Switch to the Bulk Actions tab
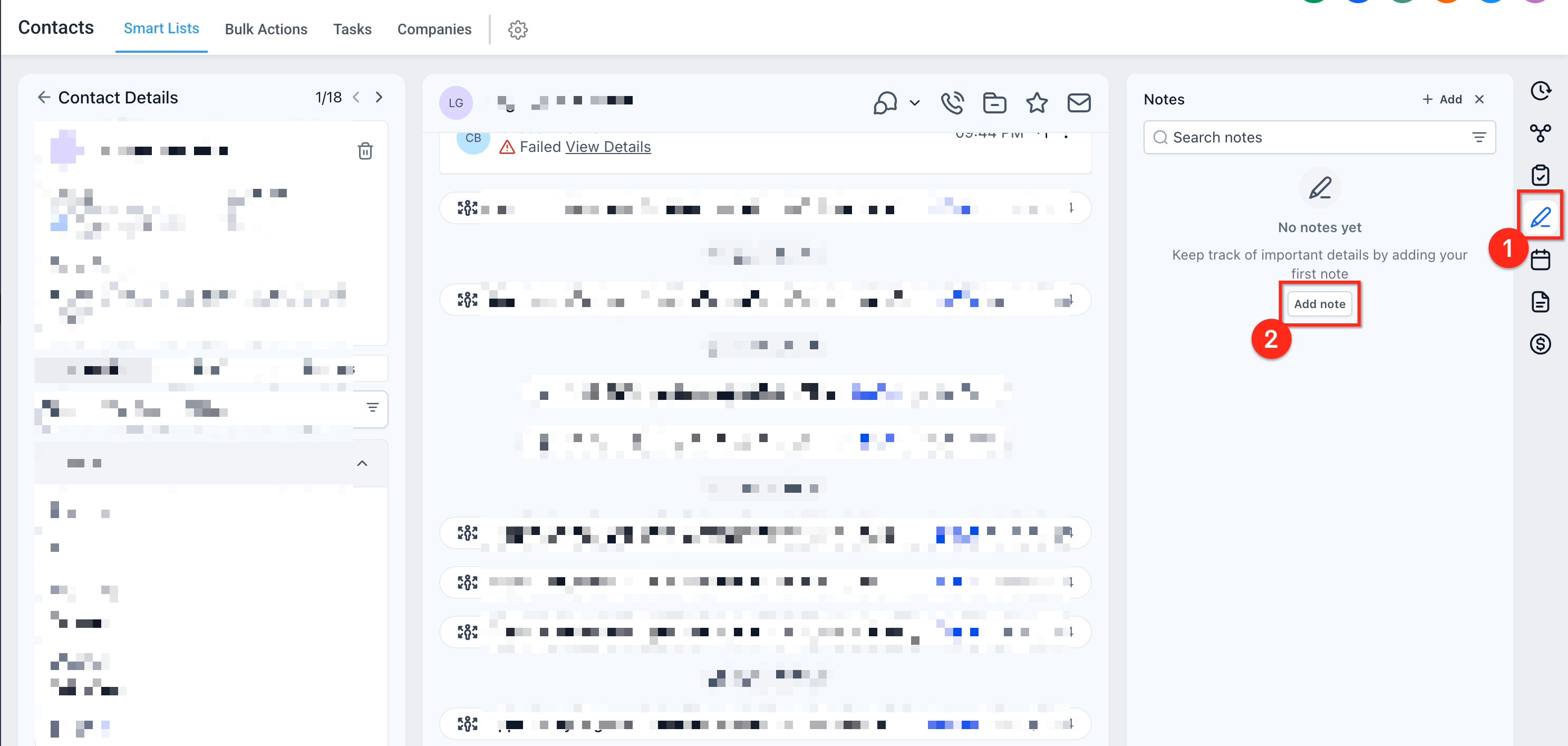Screen dimensions: 1568x746 266,29
